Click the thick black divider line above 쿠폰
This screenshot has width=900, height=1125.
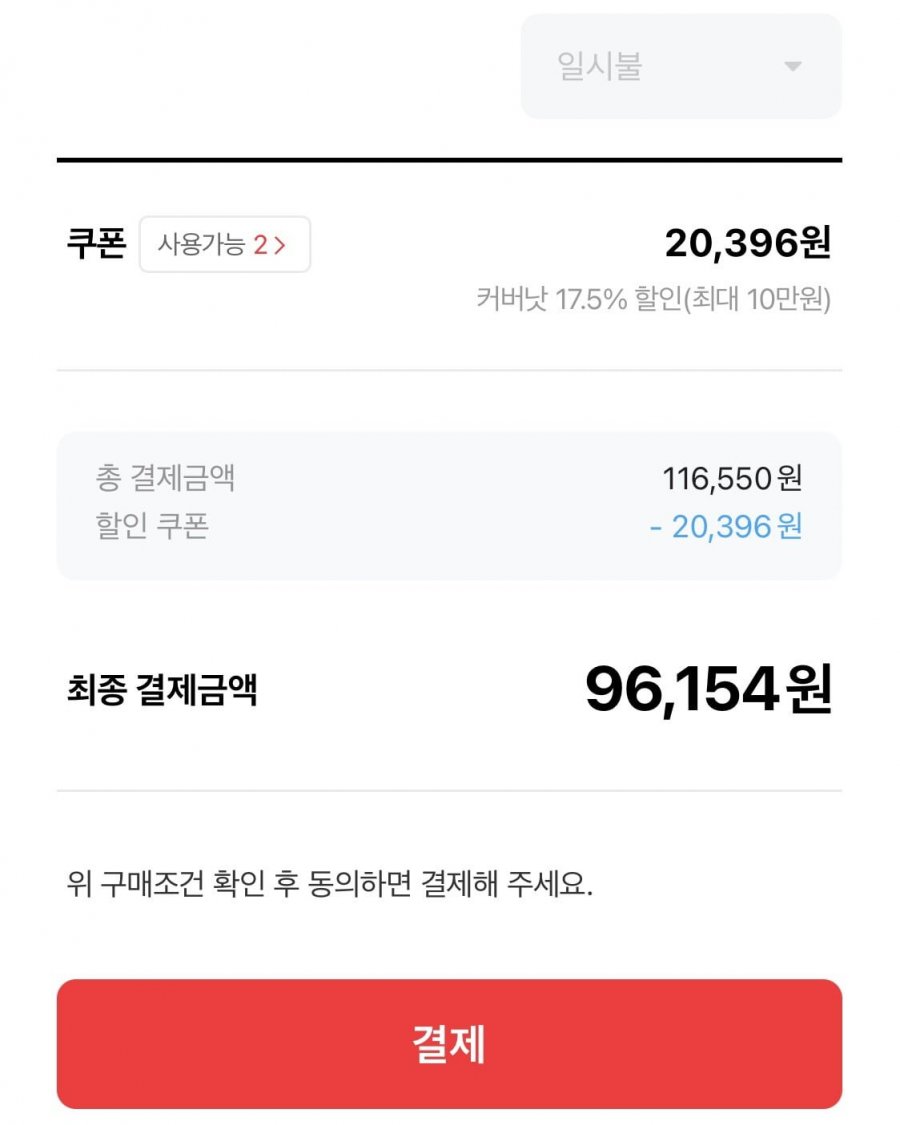[449, 160]
